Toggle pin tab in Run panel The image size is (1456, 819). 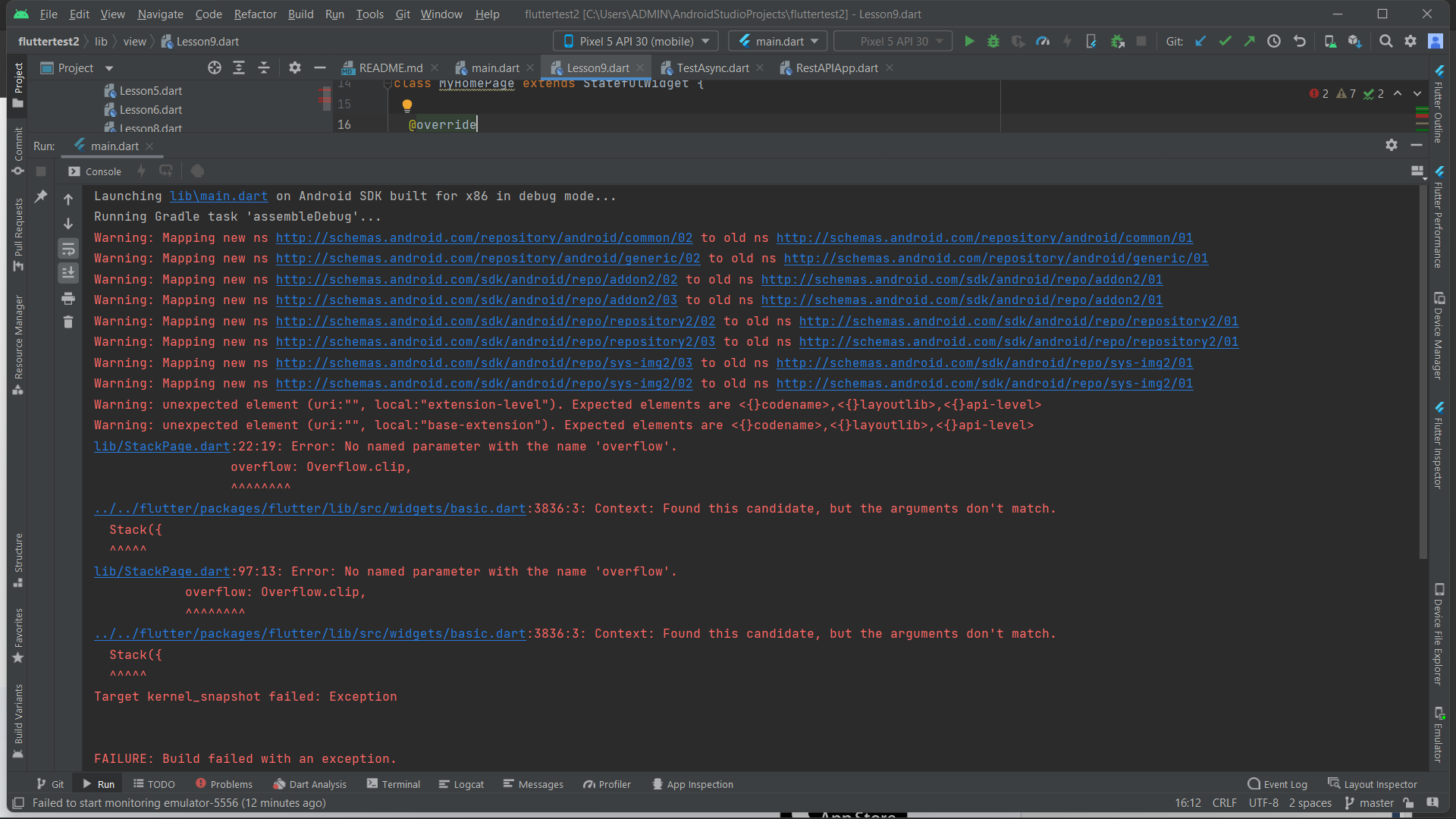41,196
